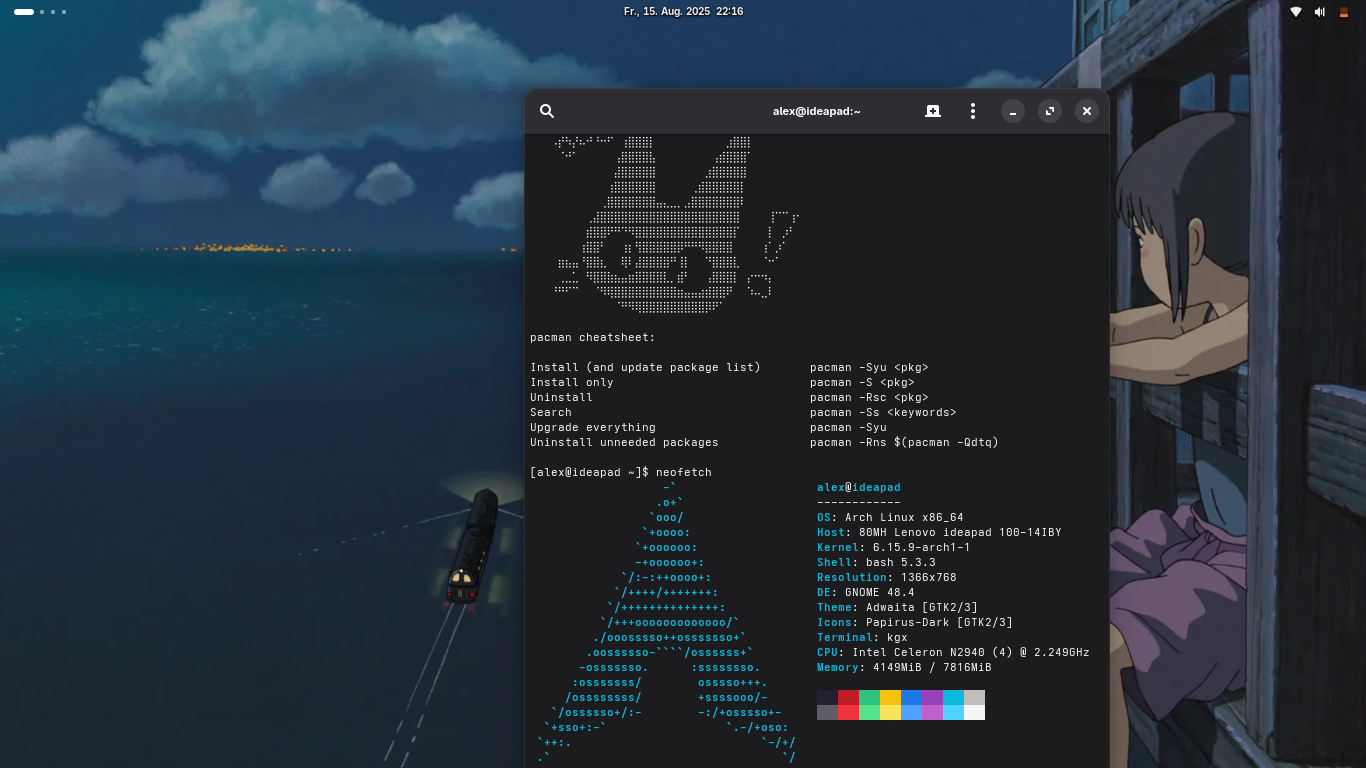Click the "Memory: 4149MiB / 7816MiB" line

coord(904,668)
